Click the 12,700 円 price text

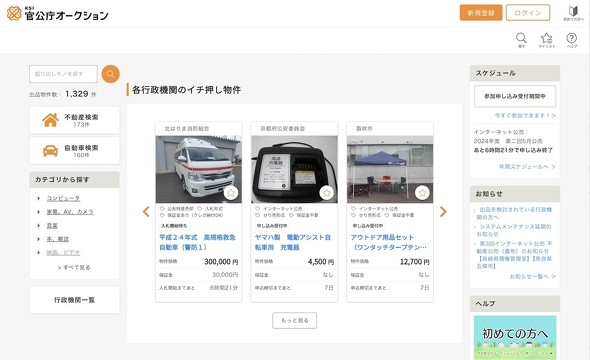pos(415,261)
